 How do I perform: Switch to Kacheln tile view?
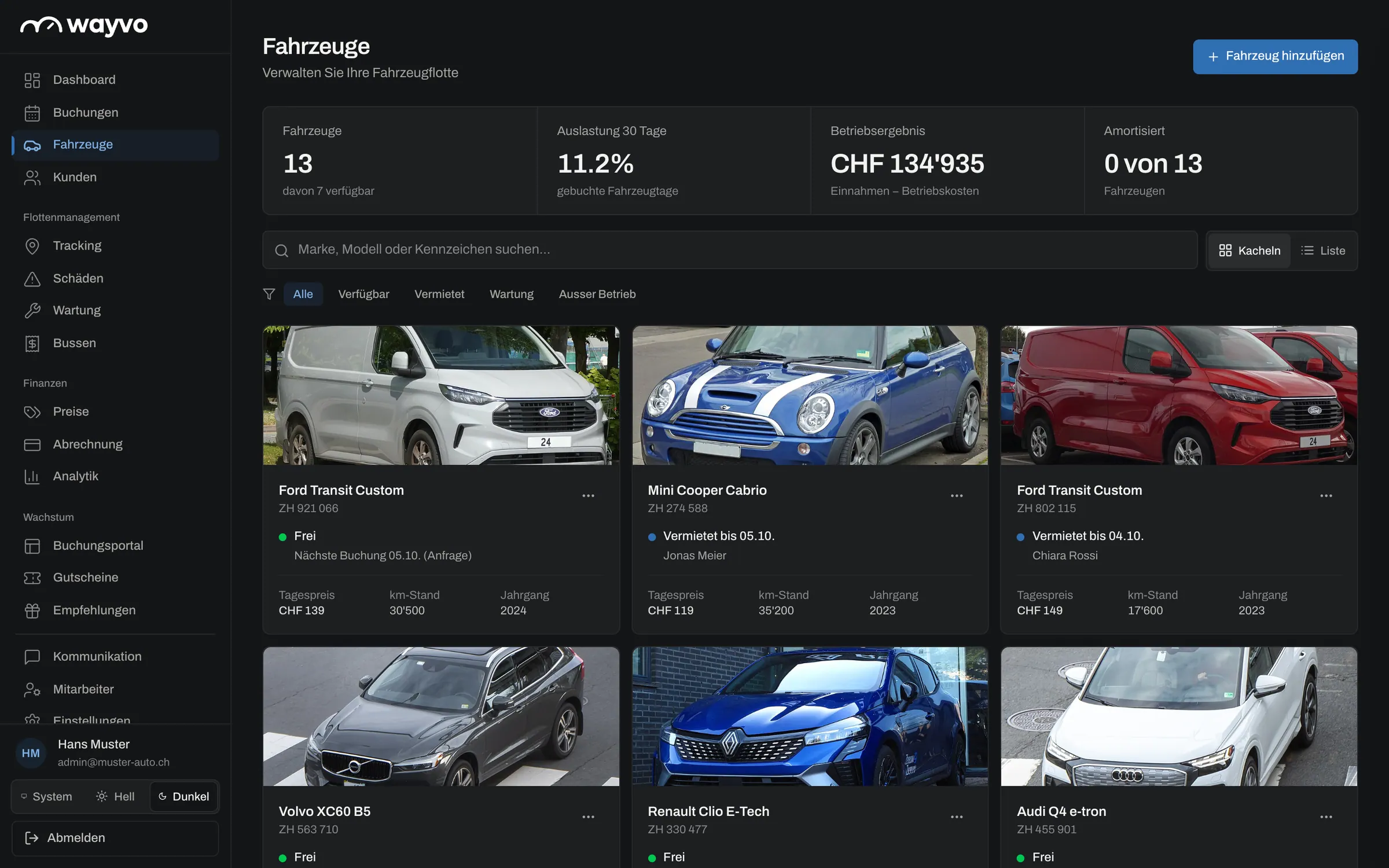coord(1250,251)
